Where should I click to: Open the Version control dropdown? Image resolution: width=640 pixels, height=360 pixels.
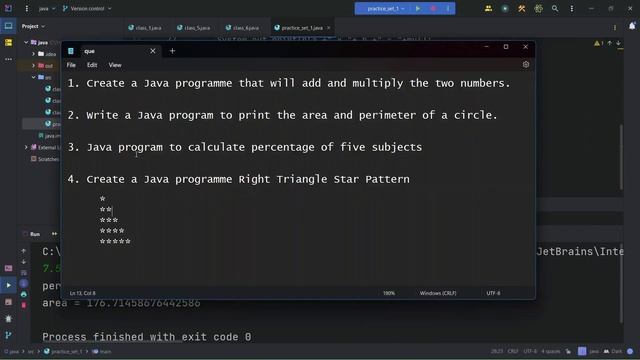click(87, 8)
